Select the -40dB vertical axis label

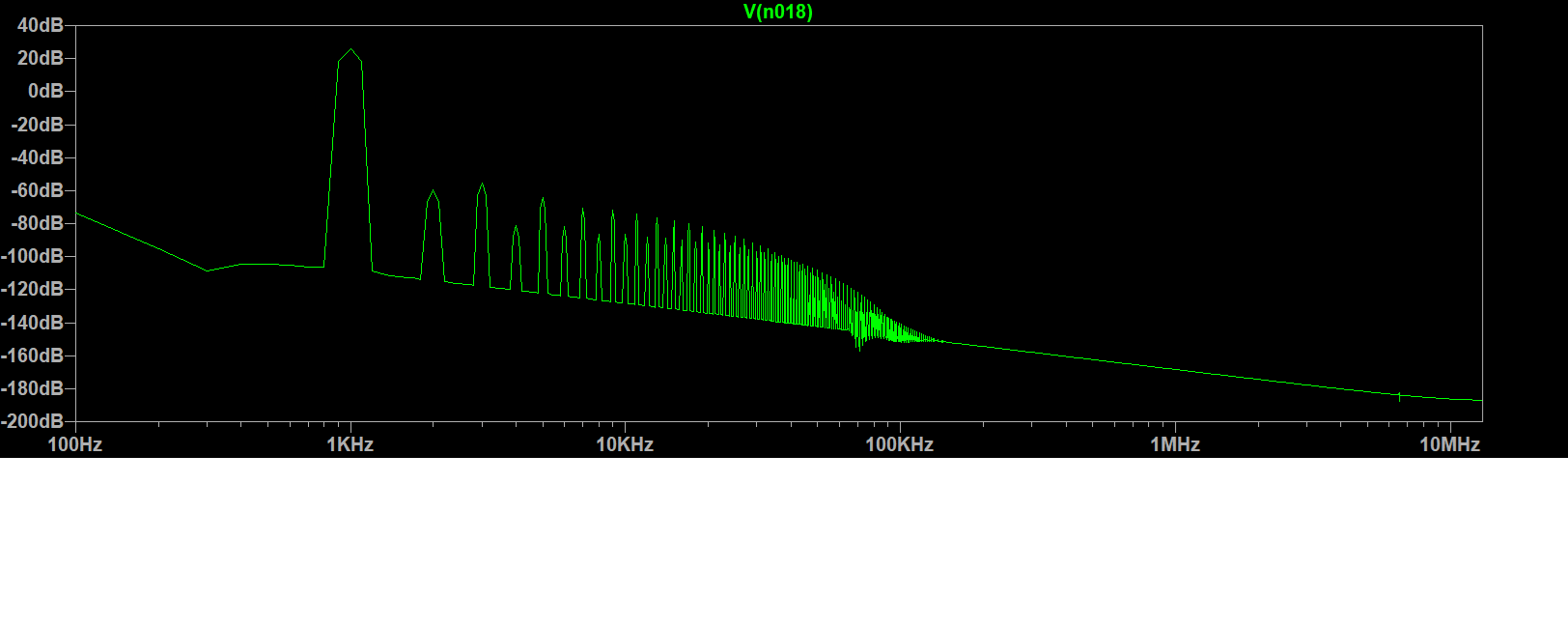37,157
